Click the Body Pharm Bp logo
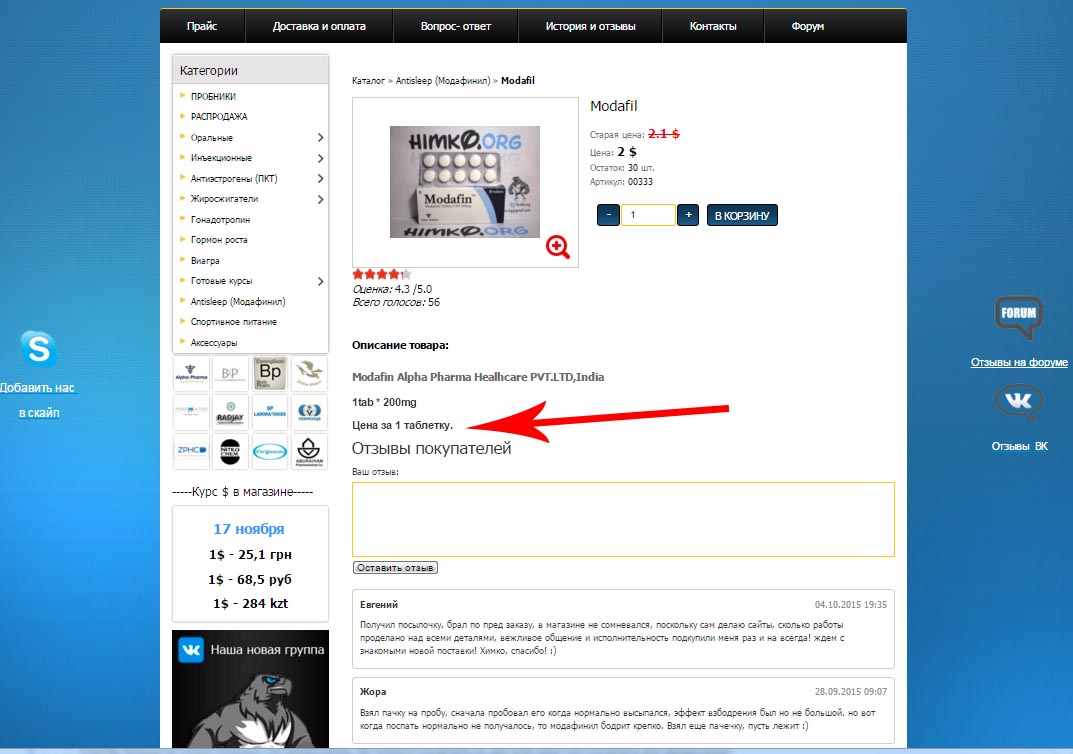This screenshot has width=1073, height=754. 270,374
